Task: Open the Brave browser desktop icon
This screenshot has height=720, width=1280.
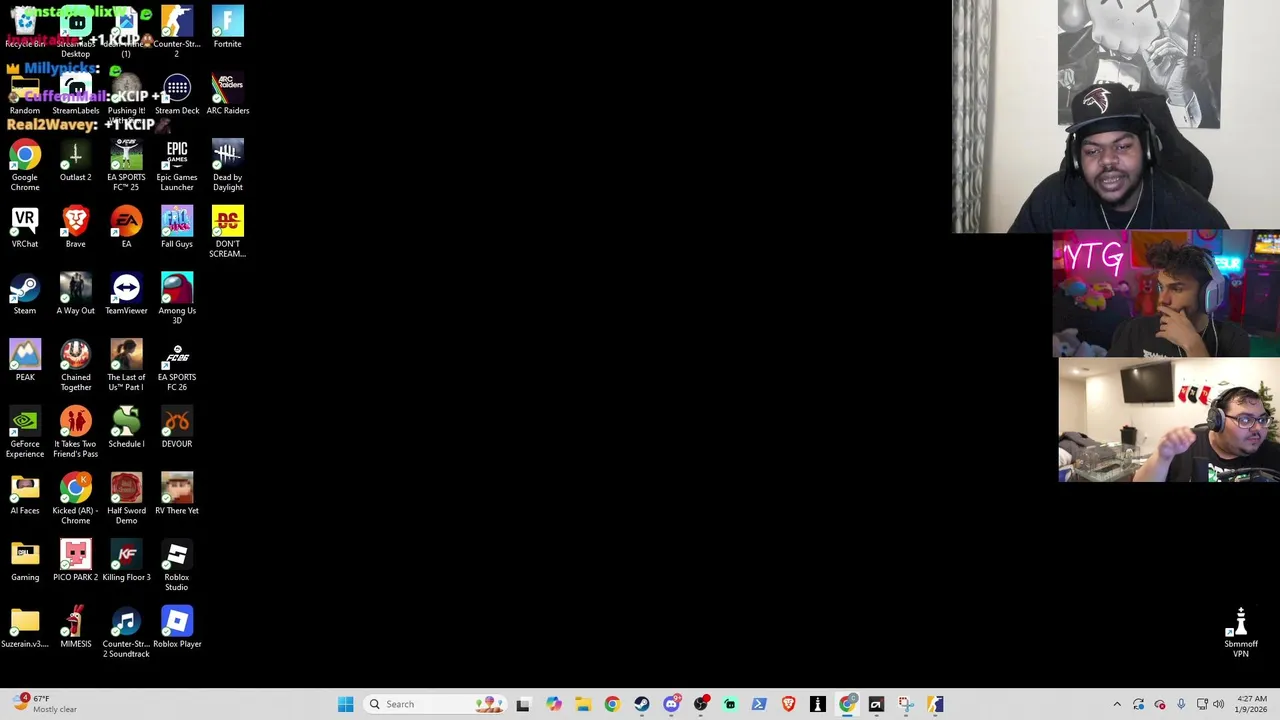Action: (x=75, y=228)
